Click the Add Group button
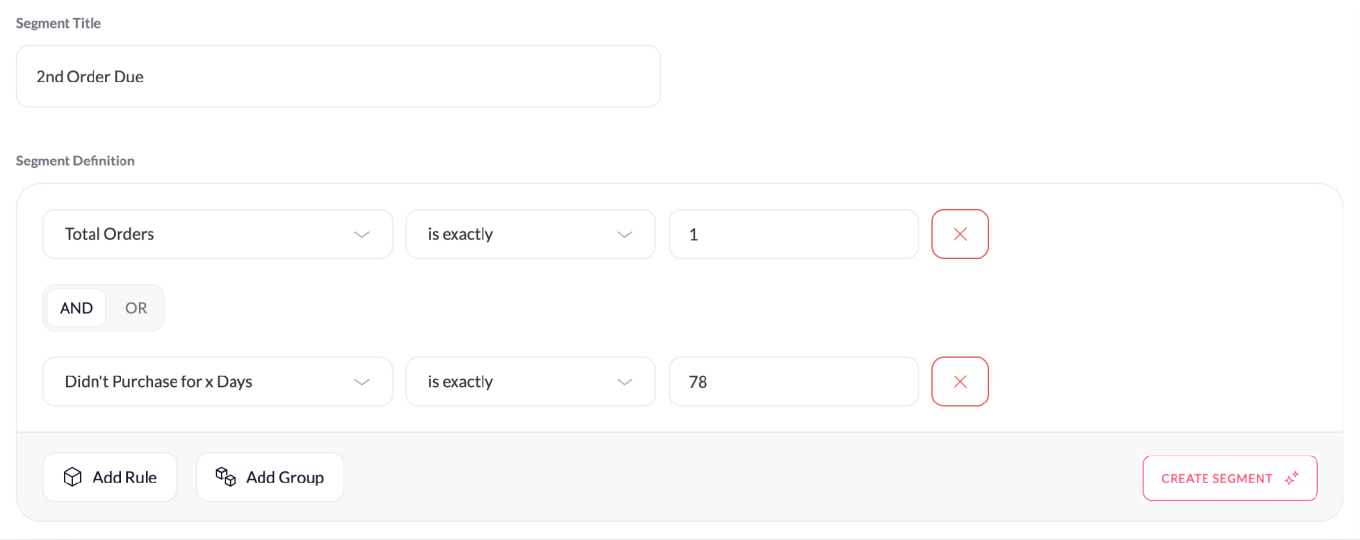The height and width of the screenshot is (540, 1360). [270, 477]
